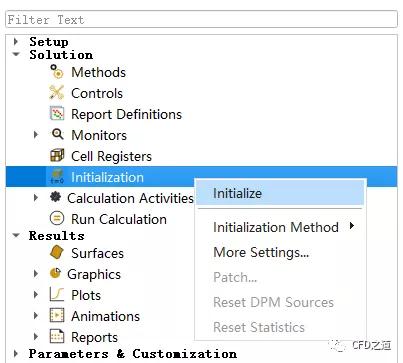This screenshot has height=363, width=403.
Task: Click the Run Calculation circle icon
Action: tap(57, 219)
